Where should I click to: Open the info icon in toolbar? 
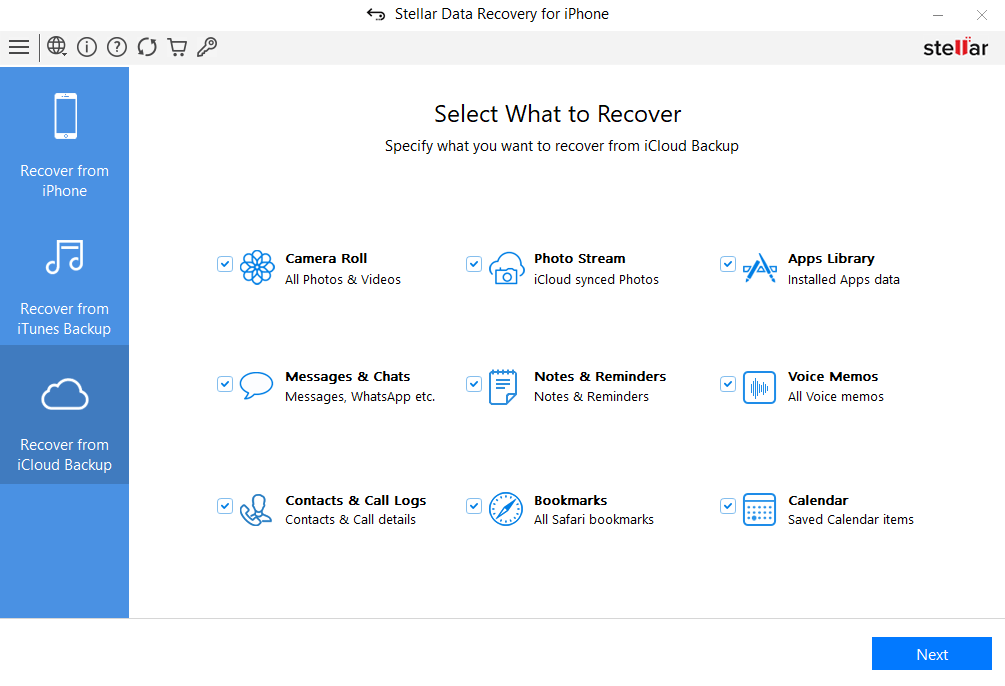pos(87,47)
